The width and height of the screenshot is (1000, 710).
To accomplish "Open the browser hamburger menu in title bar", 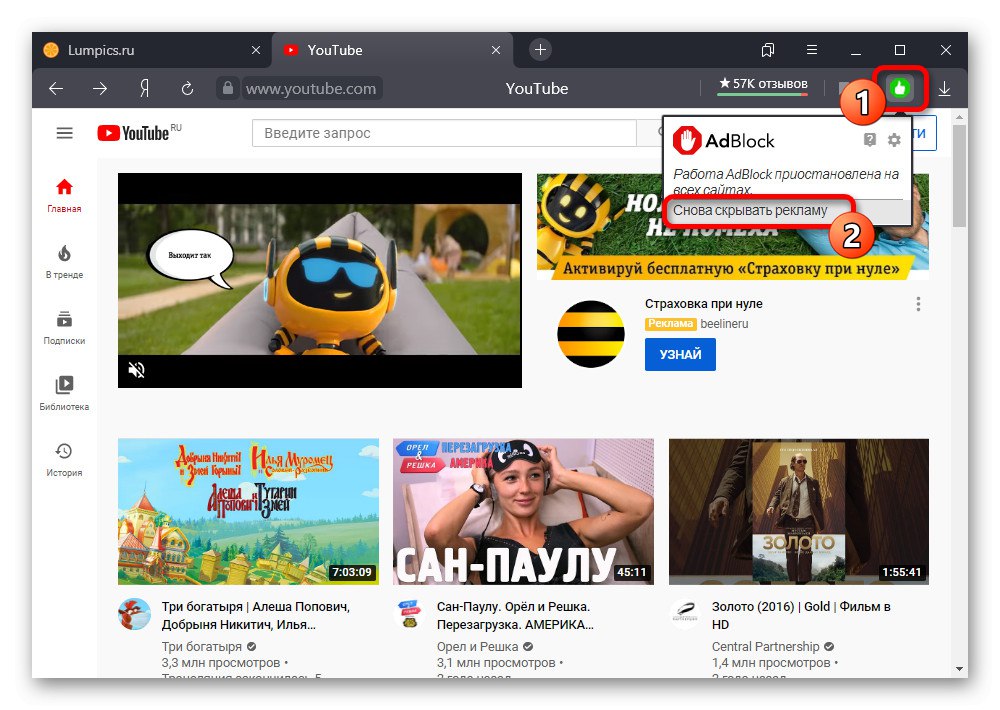I will [x=812, y=50].
